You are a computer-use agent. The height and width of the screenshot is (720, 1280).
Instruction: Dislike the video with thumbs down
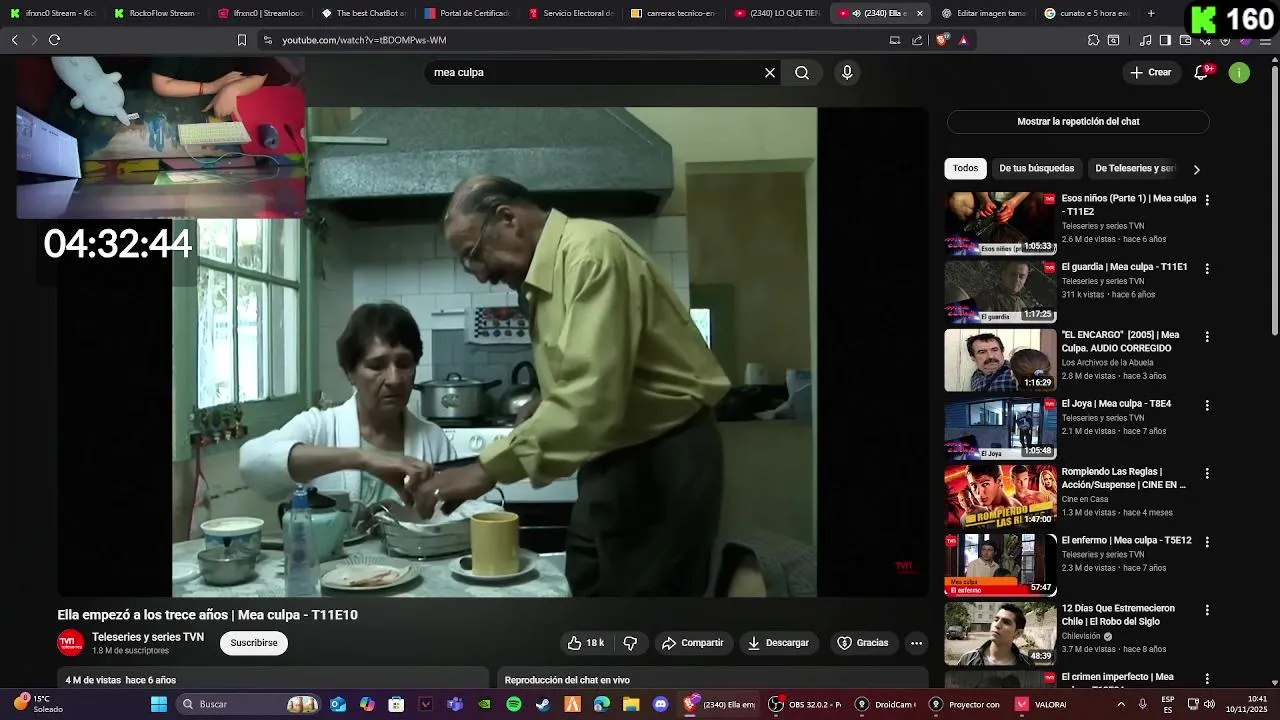[x=630, y=643]
